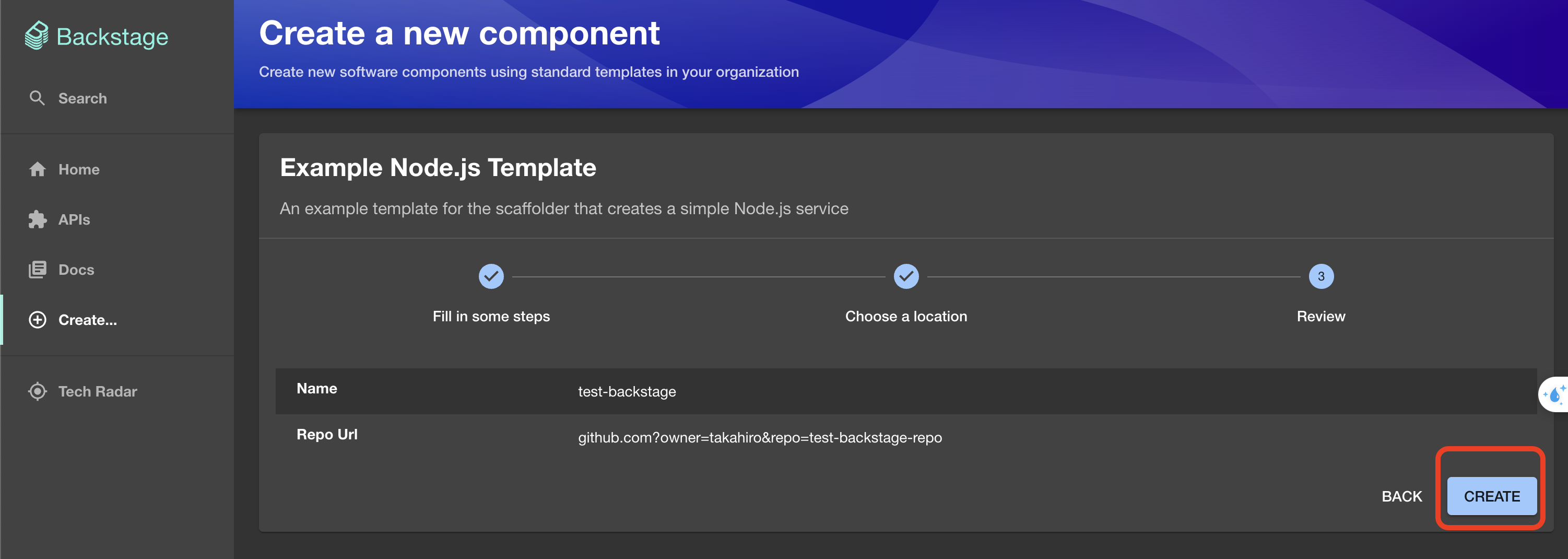This screenshot has height=559, width=1568.
Task: Click the Tech Radar target icon
Action: click(38, 391)
